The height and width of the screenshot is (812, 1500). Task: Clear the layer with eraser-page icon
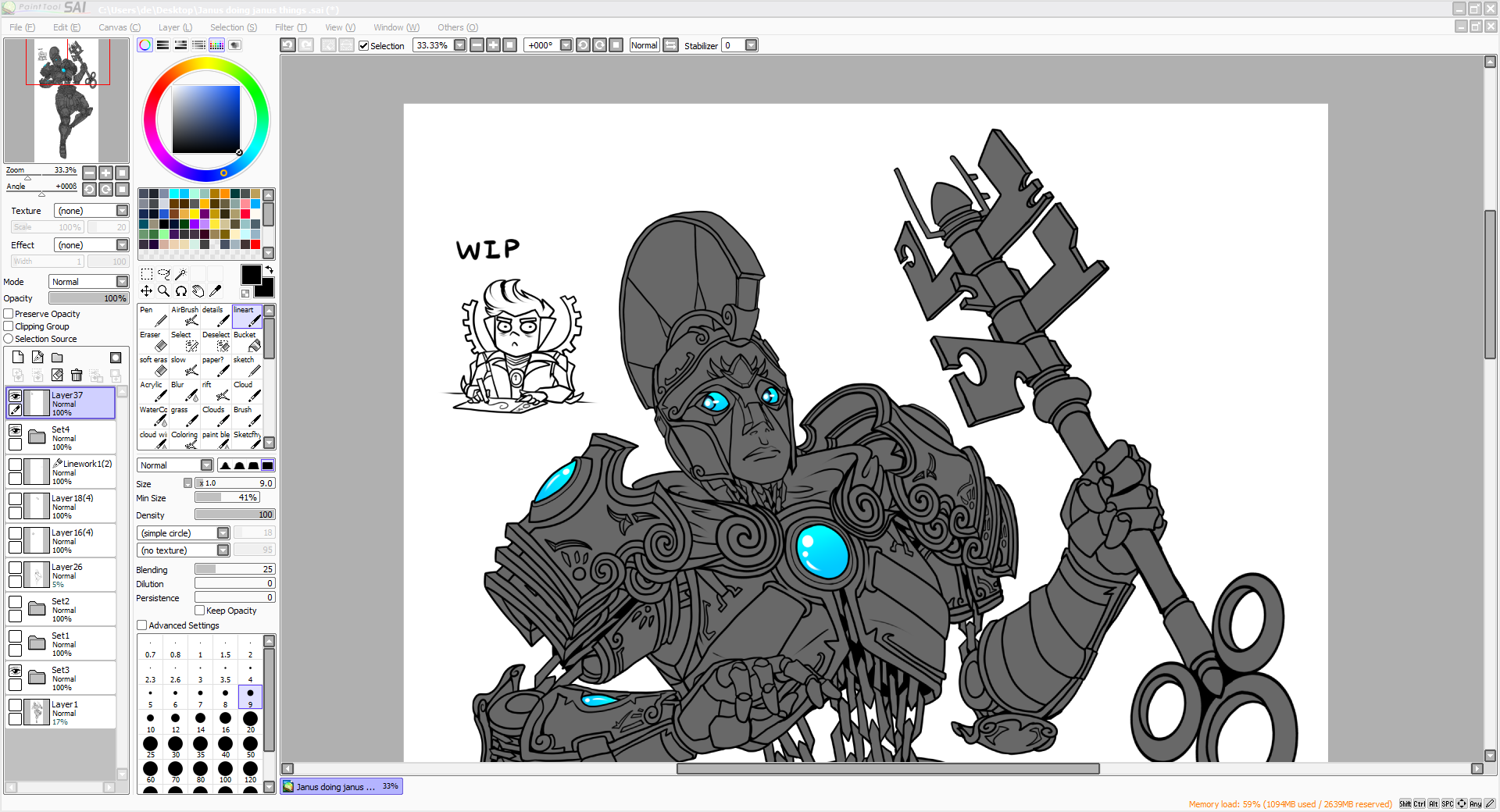[x=57, y=376]
